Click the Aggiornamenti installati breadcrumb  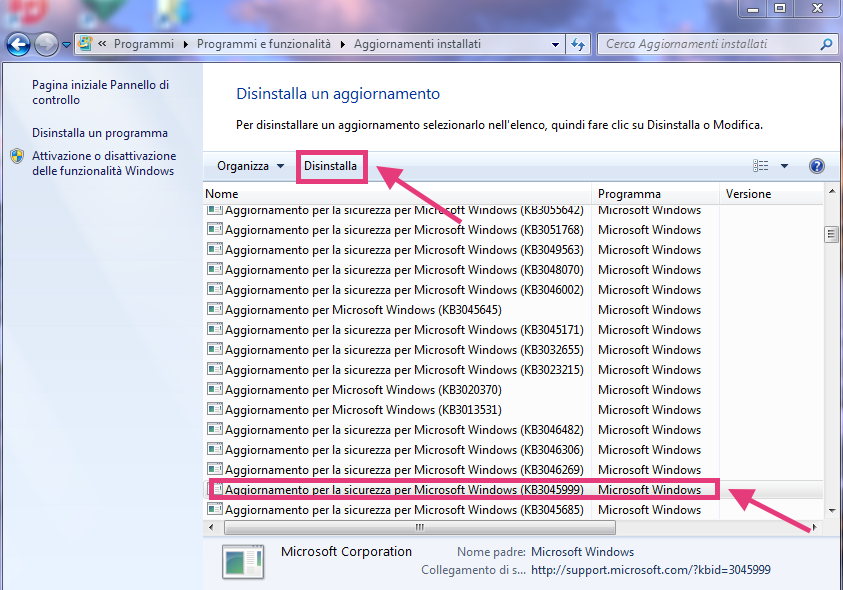[417, 44]
